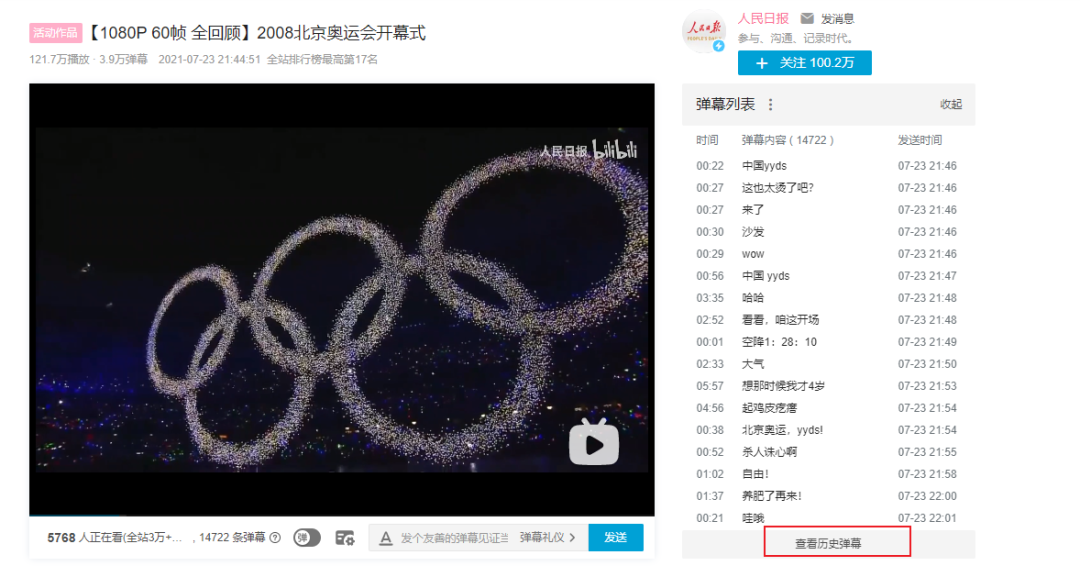Image resolution: width=1080 pixels, height=566 pixels.
Task: Open danmaku display settings icon
Action: click(x=345, y=538)
